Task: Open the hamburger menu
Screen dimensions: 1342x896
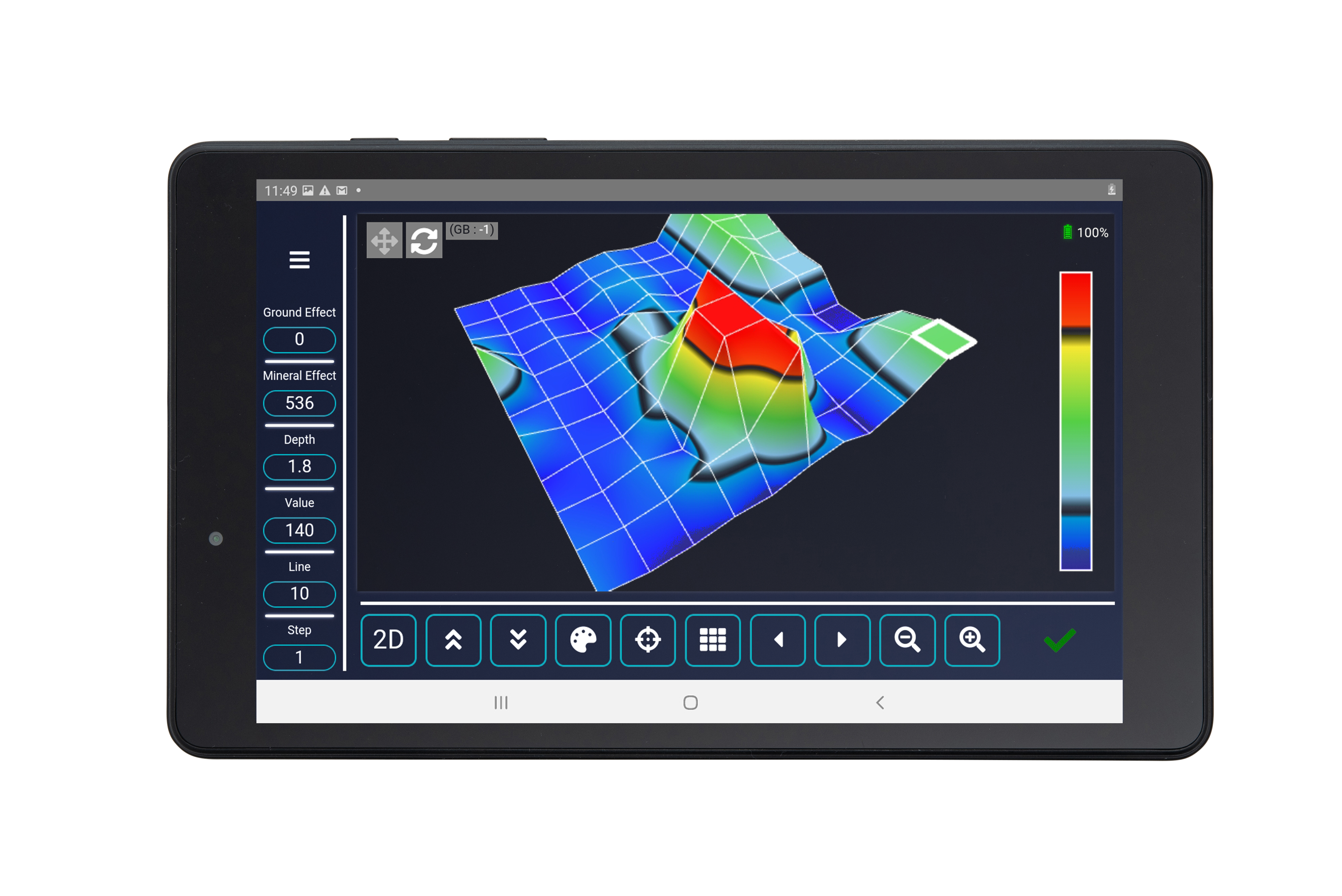Action: pyautogui.click(x=299, y=260)
